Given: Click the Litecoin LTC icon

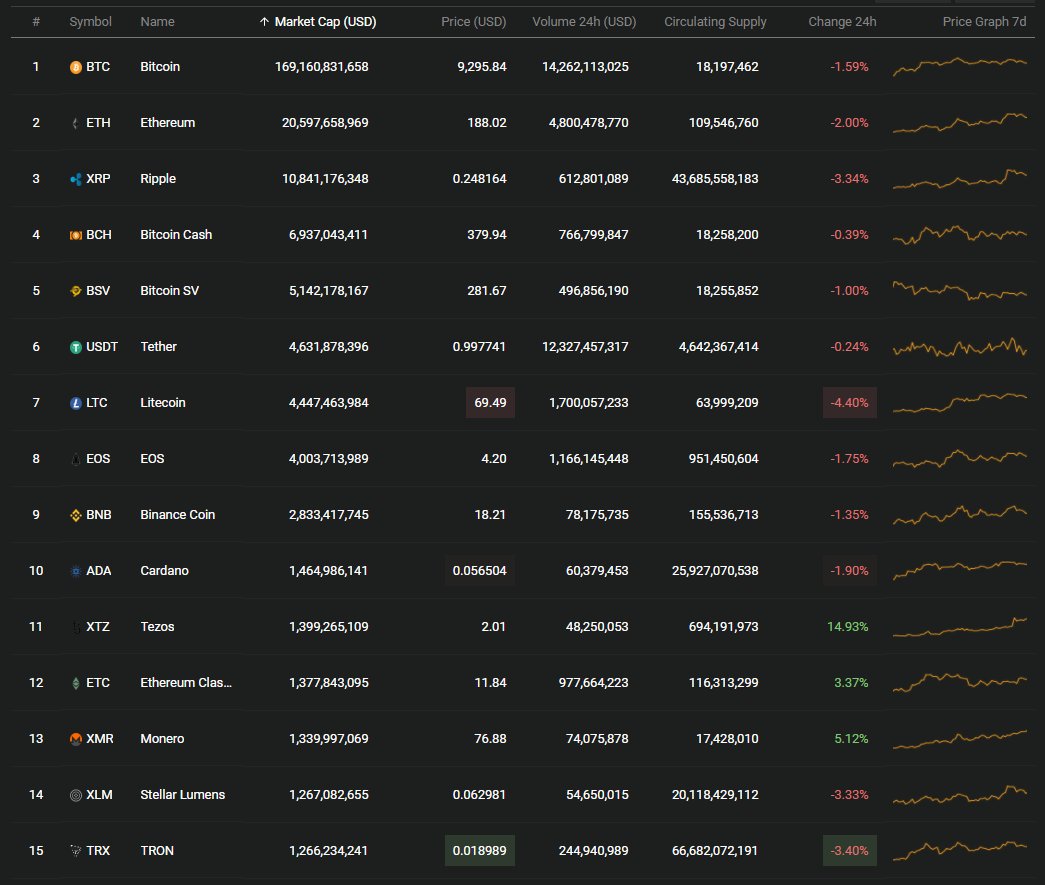Looking at the screenshot, I should [x=75, y=403].
